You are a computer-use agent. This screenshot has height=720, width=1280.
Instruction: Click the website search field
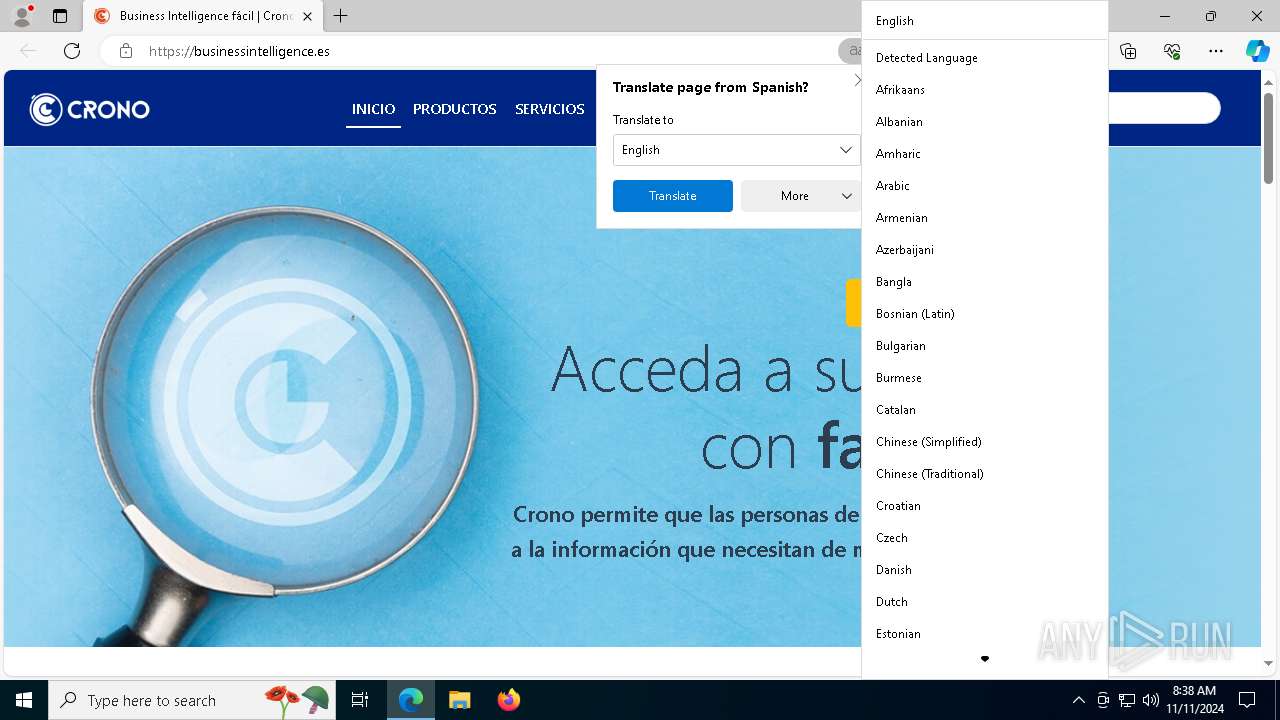coord(1164,108)
